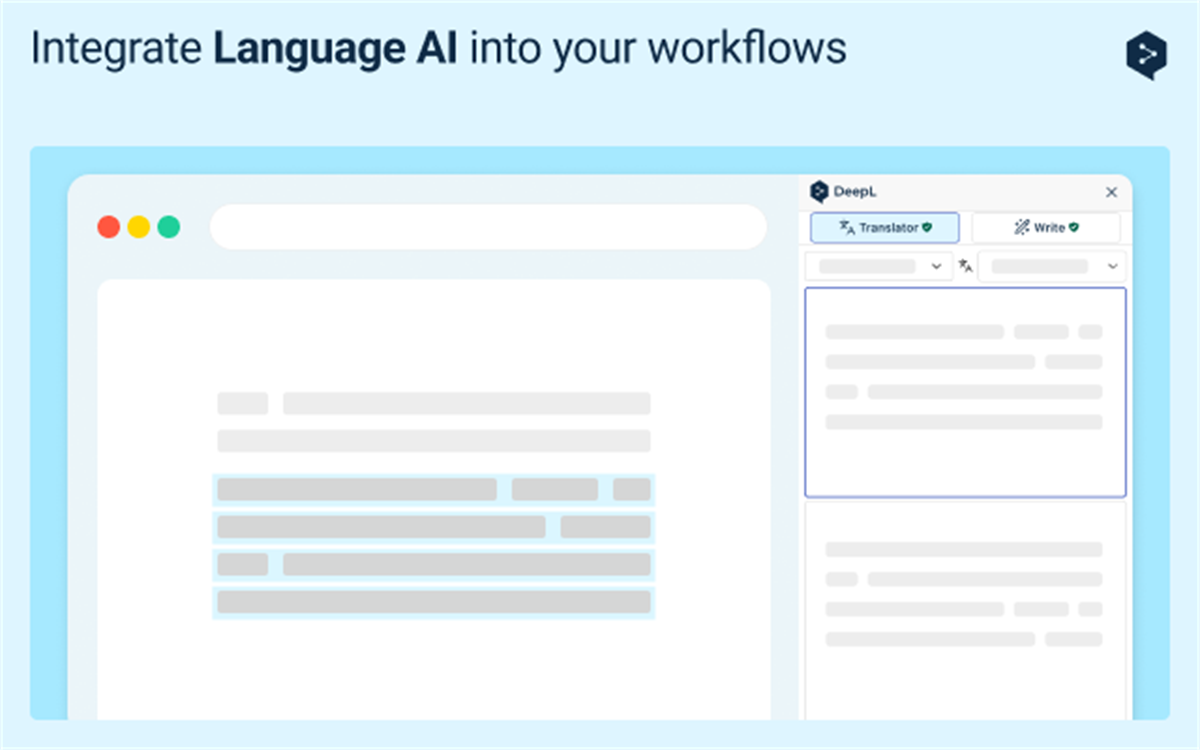Toggle the yellow traffic light button
1200x750 pixels.
(138, 227)
